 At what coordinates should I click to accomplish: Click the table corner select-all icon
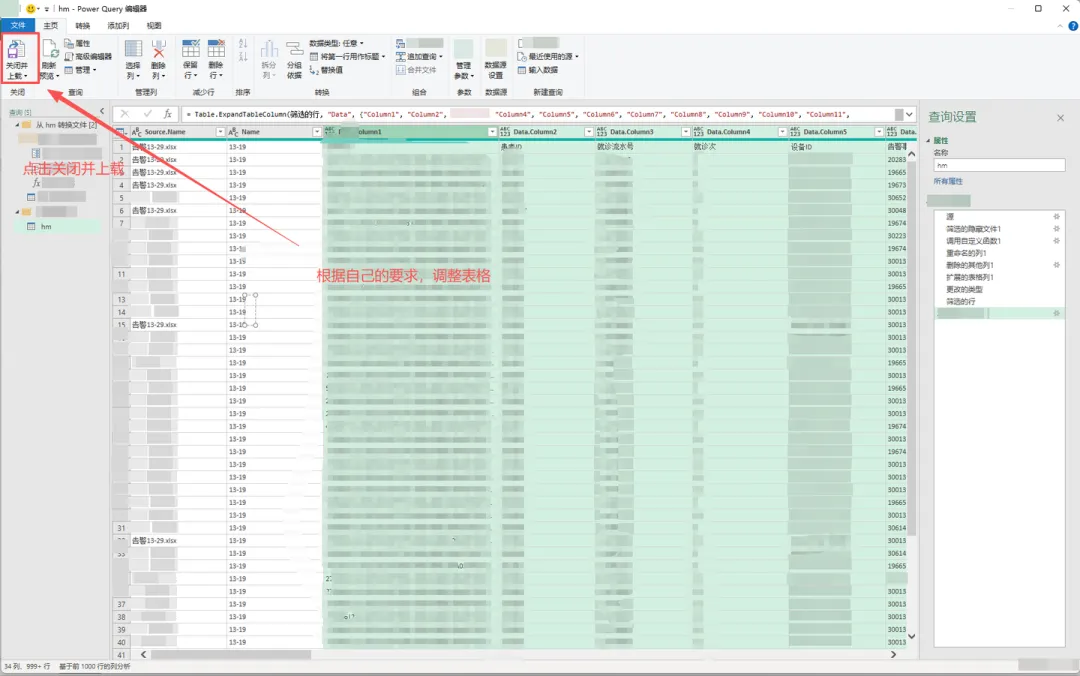(121, 132)
